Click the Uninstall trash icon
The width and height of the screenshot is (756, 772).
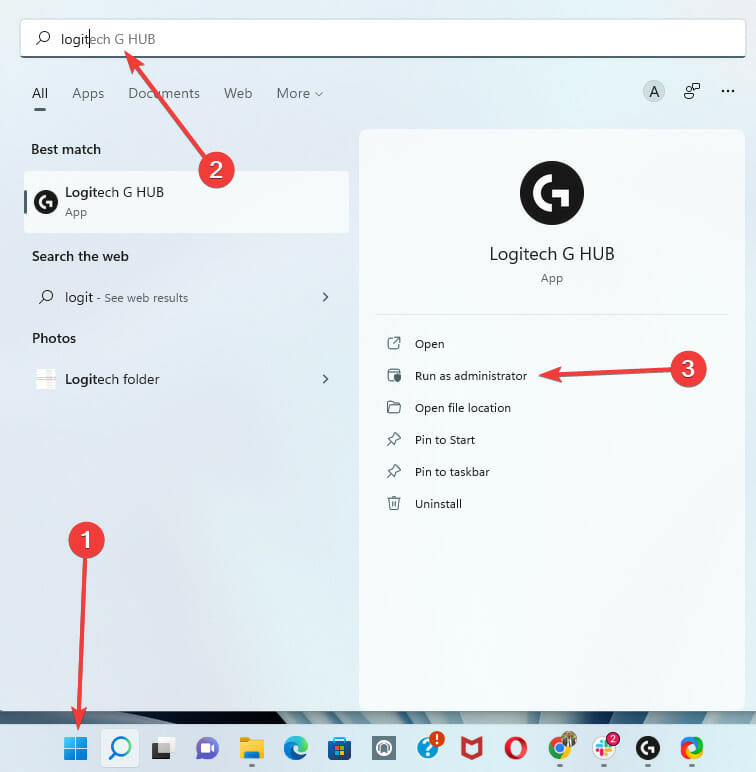394,503
